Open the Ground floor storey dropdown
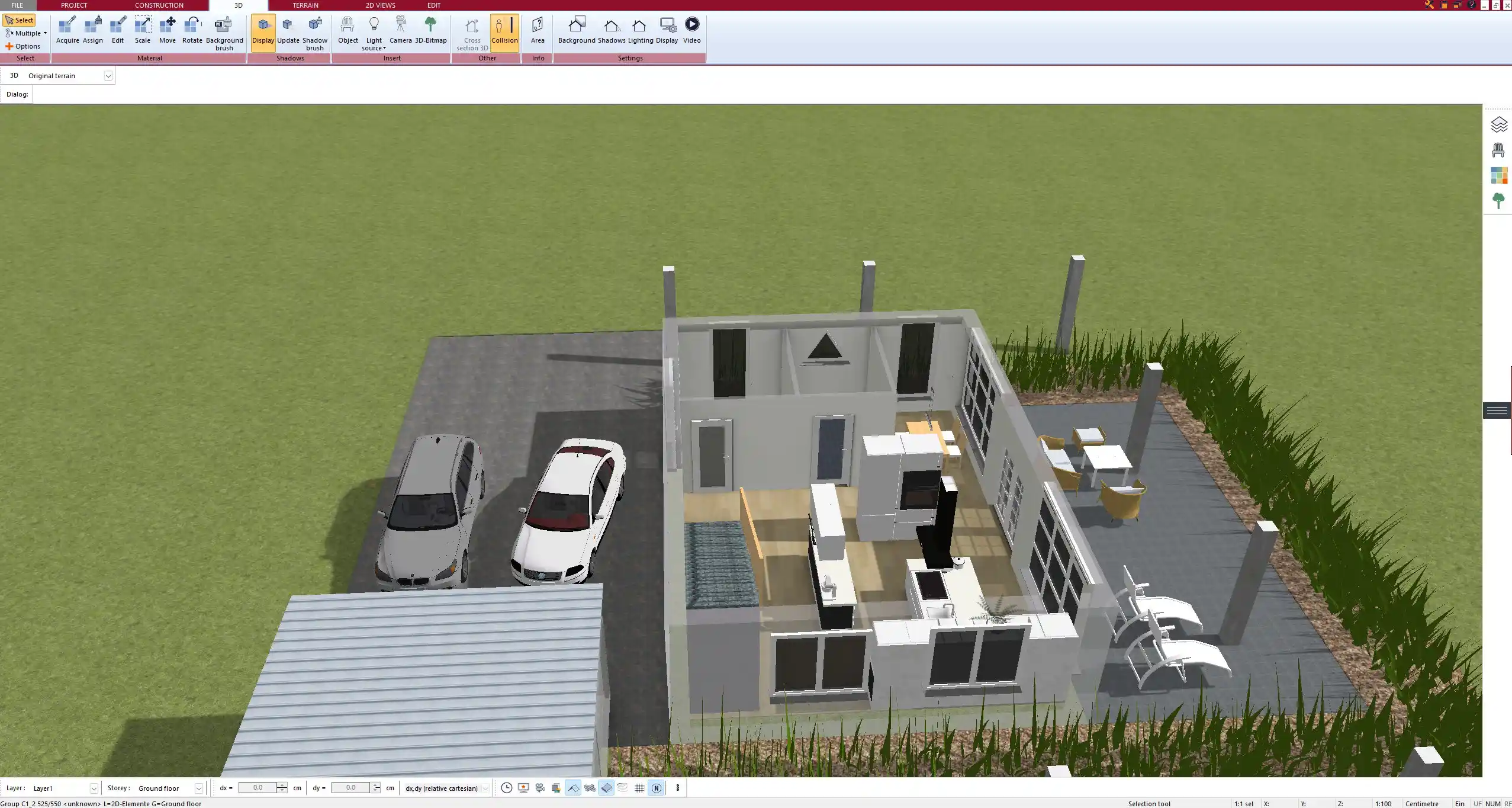The image size is (1512, 808). pos(199,788)
